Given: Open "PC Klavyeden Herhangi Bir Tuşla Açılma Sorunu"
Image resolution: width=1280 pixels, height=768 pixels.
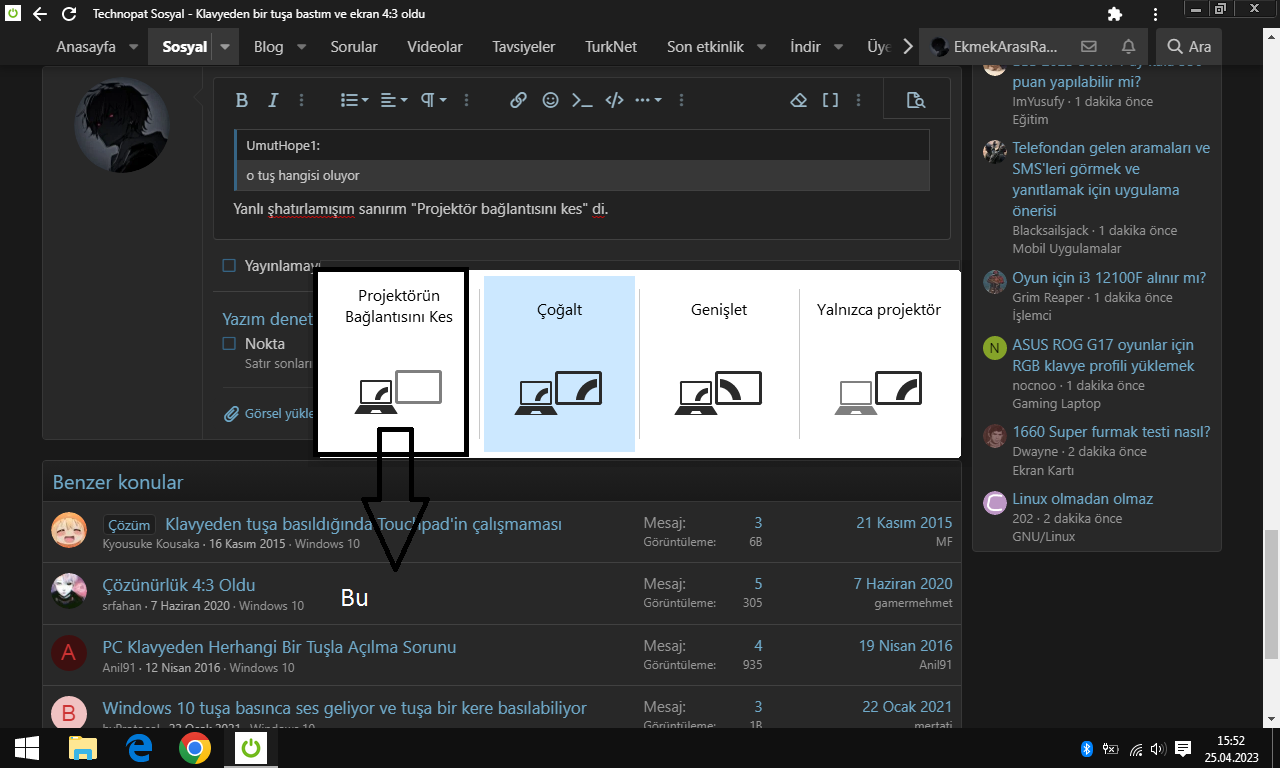Looking at the screenshot, I should tap(279, 647).
